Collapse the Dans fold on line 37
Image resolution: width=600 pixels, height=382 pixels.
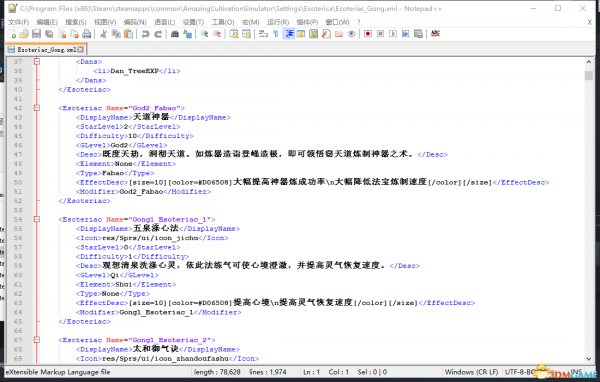coord(37,61)
